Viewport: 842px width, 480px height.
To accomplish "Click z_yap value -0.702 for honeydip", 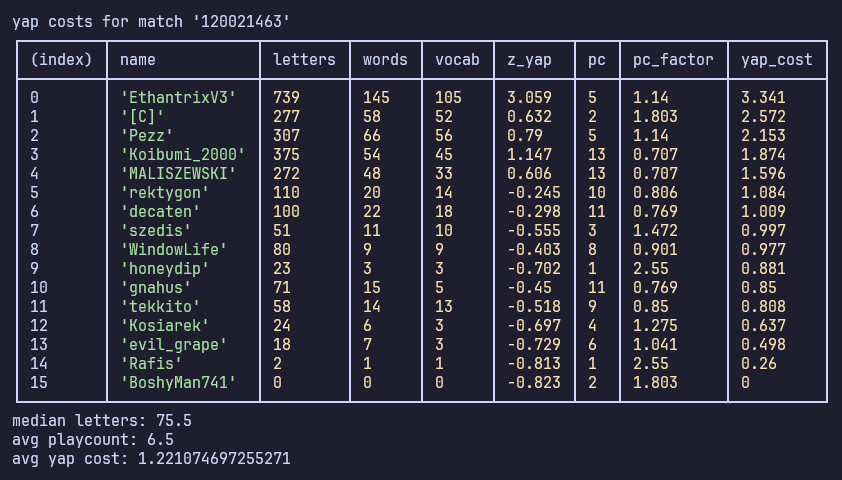I will [534, 268].
